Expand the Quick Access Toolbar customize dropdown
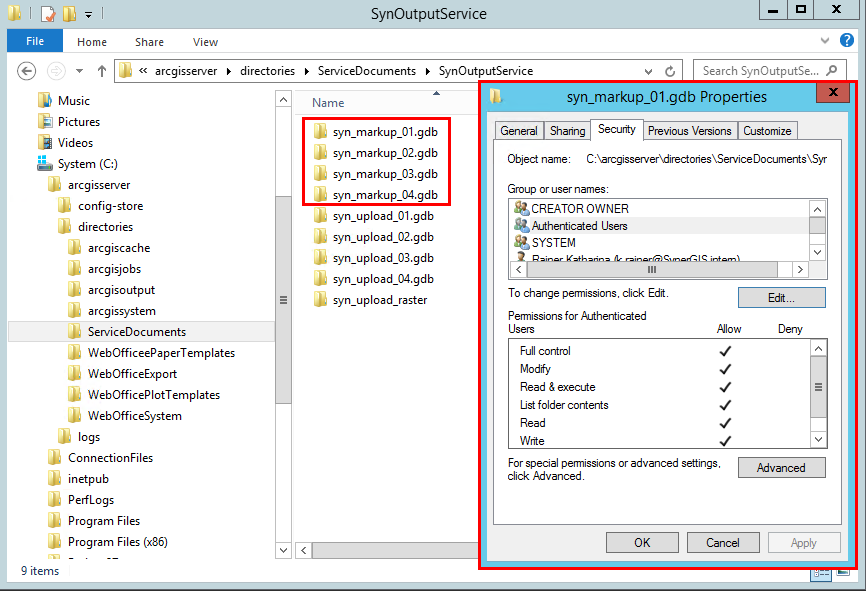Screen dimensions: 866x591 [x=88, y=14]
